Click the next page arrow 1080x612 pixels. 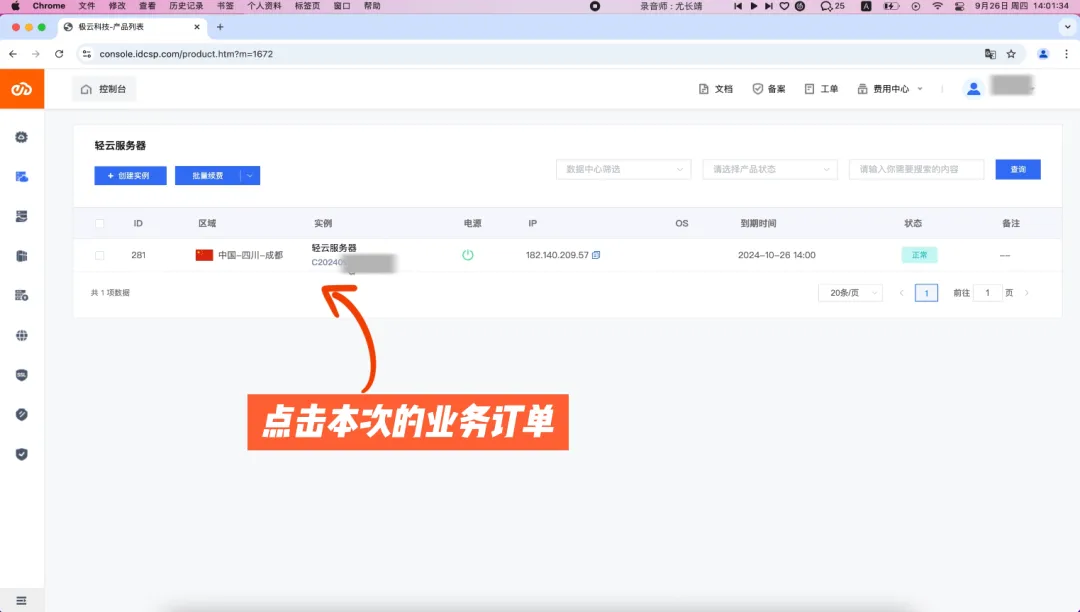[x=1027, y=293]
